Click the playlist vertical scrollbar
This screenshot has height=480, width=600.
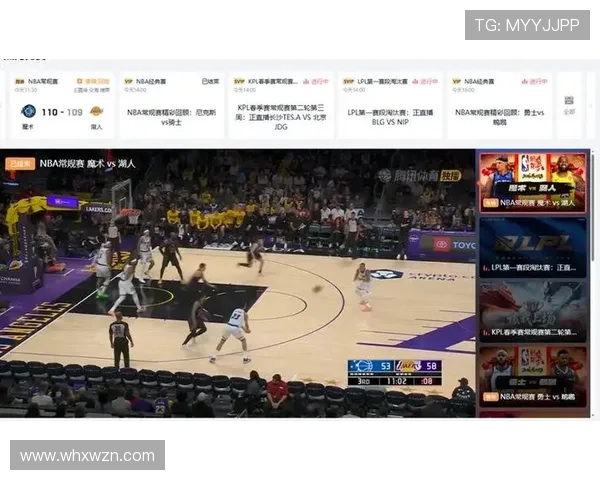click(593, 207)
